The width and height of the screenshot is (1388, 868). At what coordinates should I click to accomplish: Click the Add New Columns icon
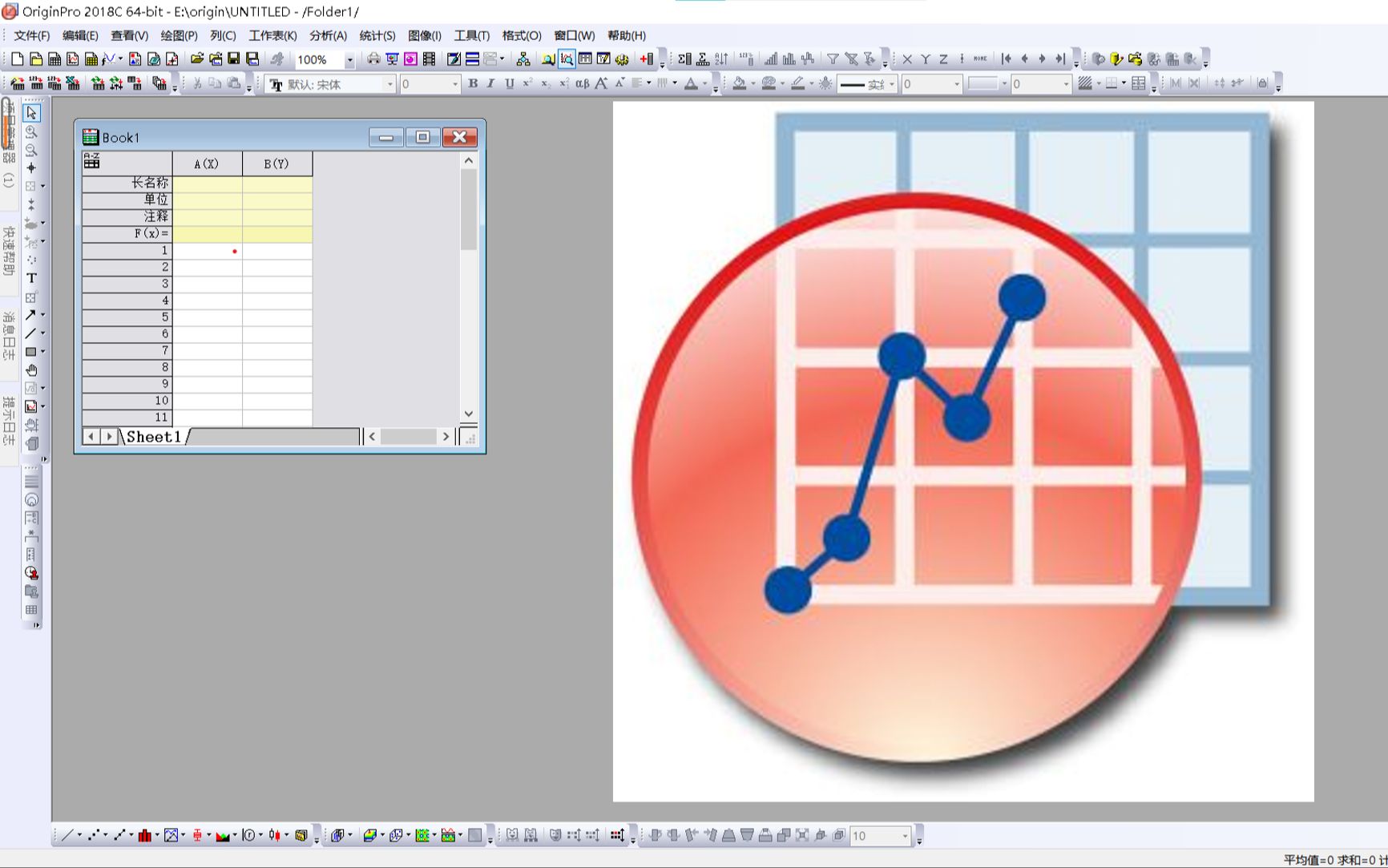pos(647,59)
